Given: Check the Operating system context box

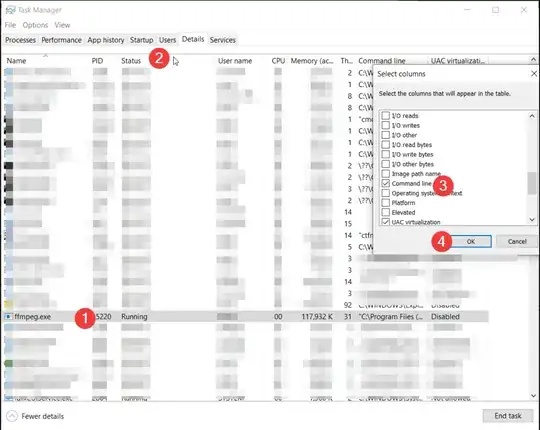Looking at the screenshot, I should click(x=386, y=193).
